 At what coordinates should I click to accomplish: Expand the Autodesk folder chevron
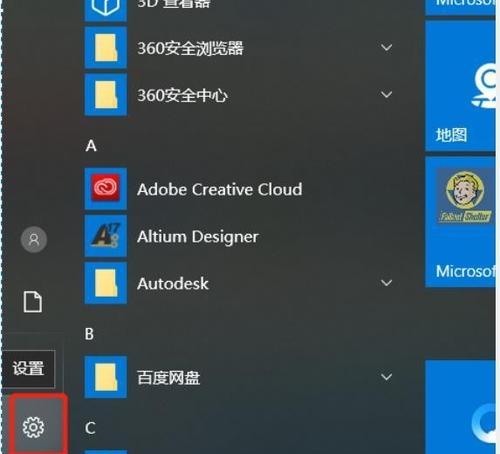pos(386,283)
